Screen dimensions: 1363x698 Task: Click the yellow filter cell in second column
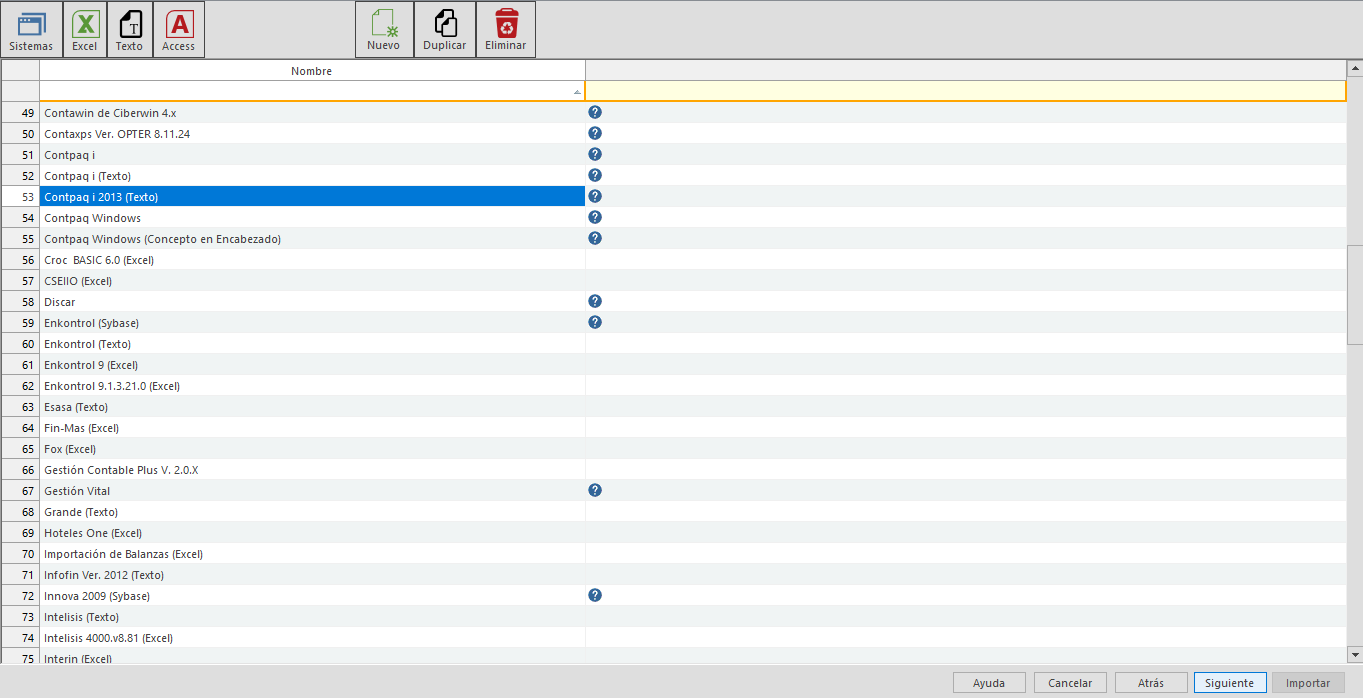pos(965,91)
